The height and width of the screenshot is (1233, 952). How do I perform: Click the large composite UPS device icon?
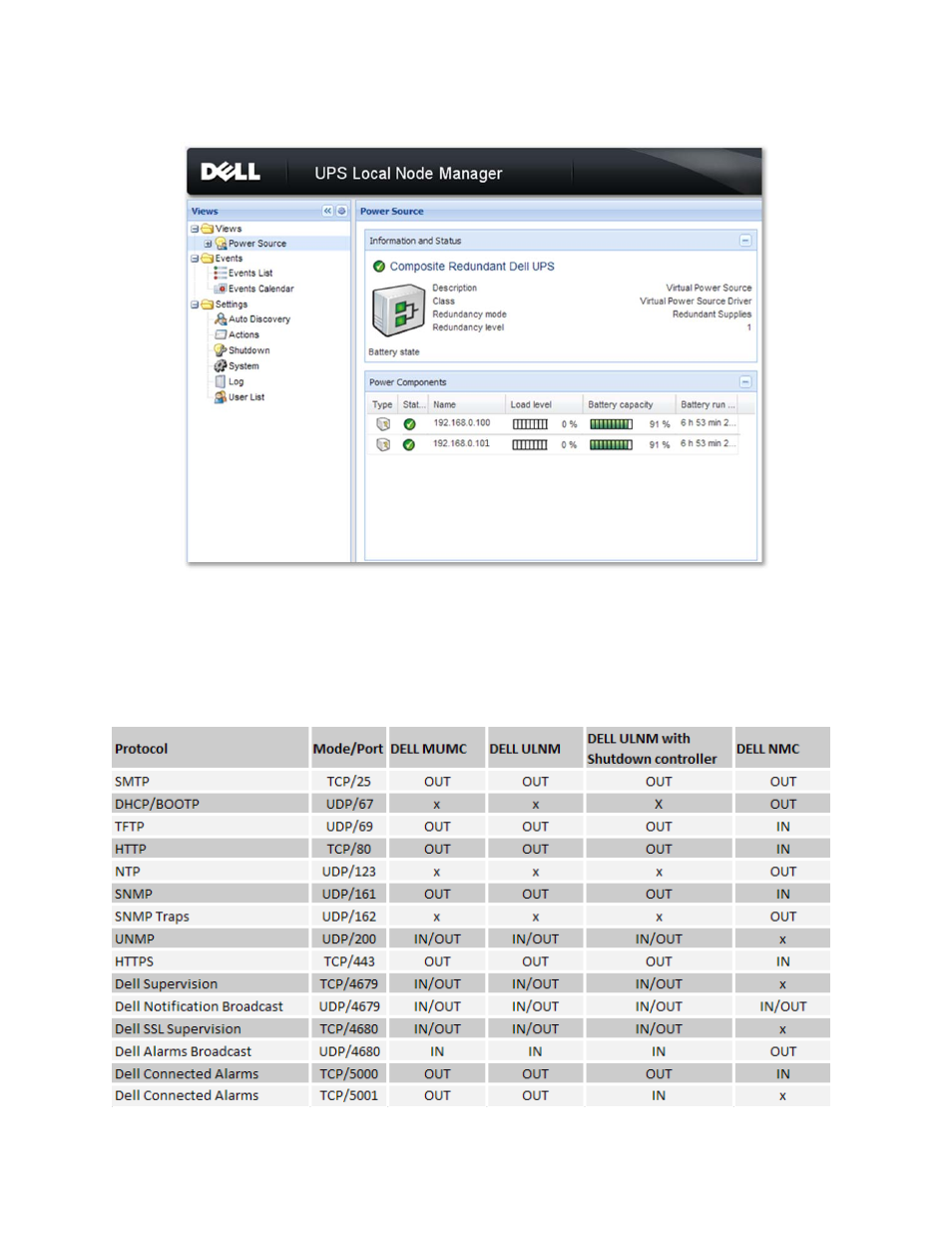pyautogui.click(x=398, y=310)
